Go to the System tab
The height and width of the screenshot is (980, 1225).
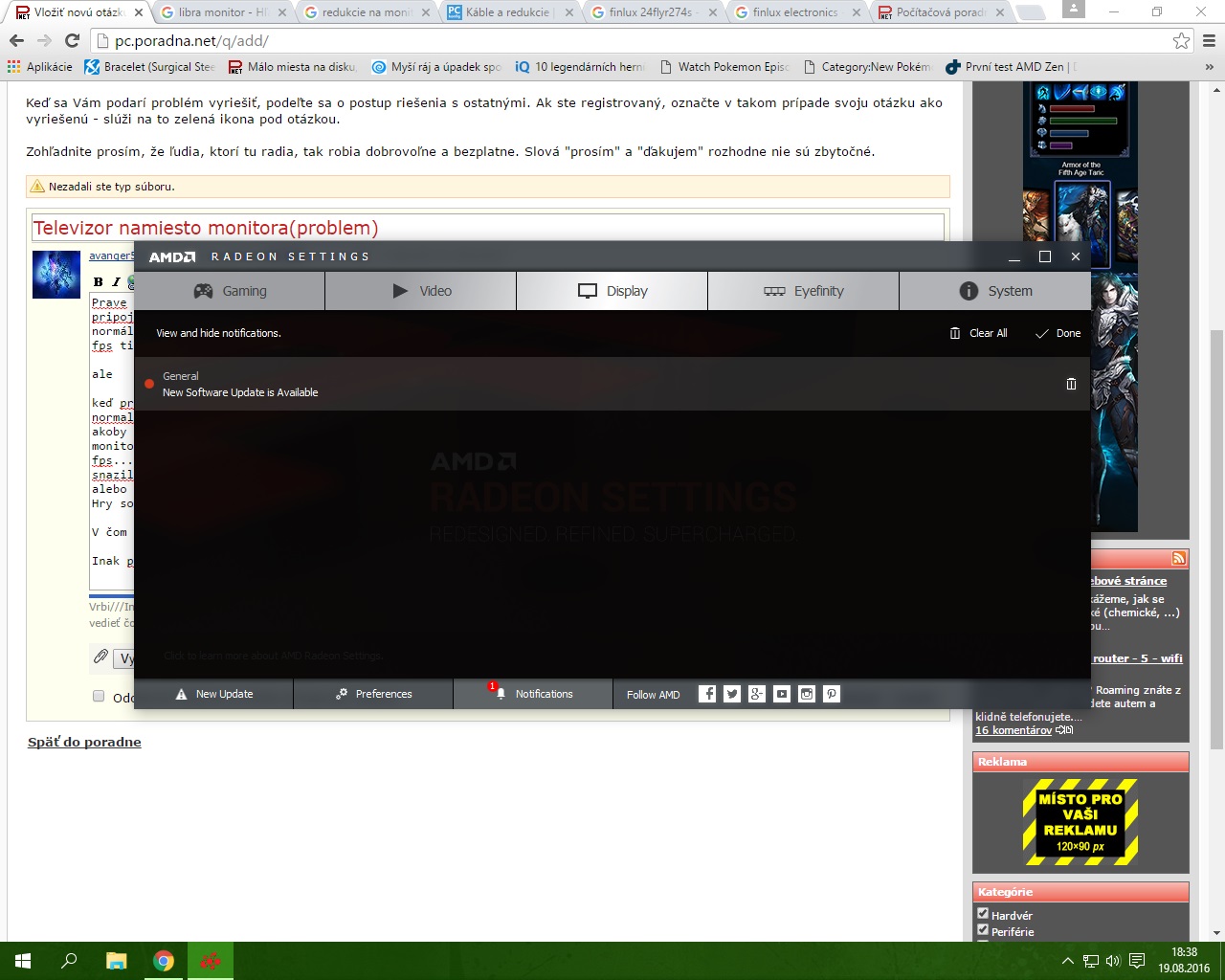(x=995, y=291)
